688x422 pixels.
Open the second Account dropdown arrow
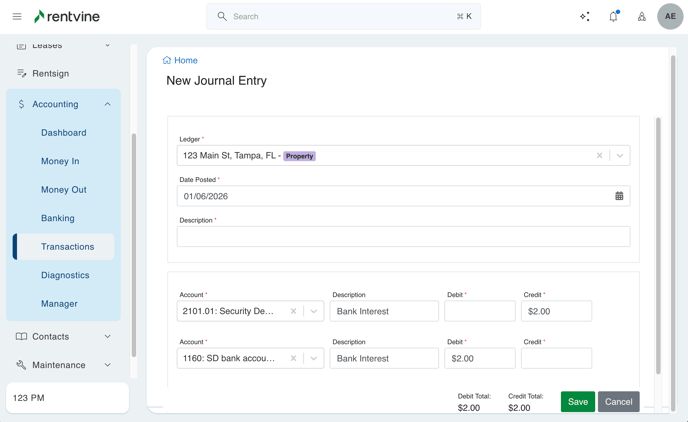[313, 358]
